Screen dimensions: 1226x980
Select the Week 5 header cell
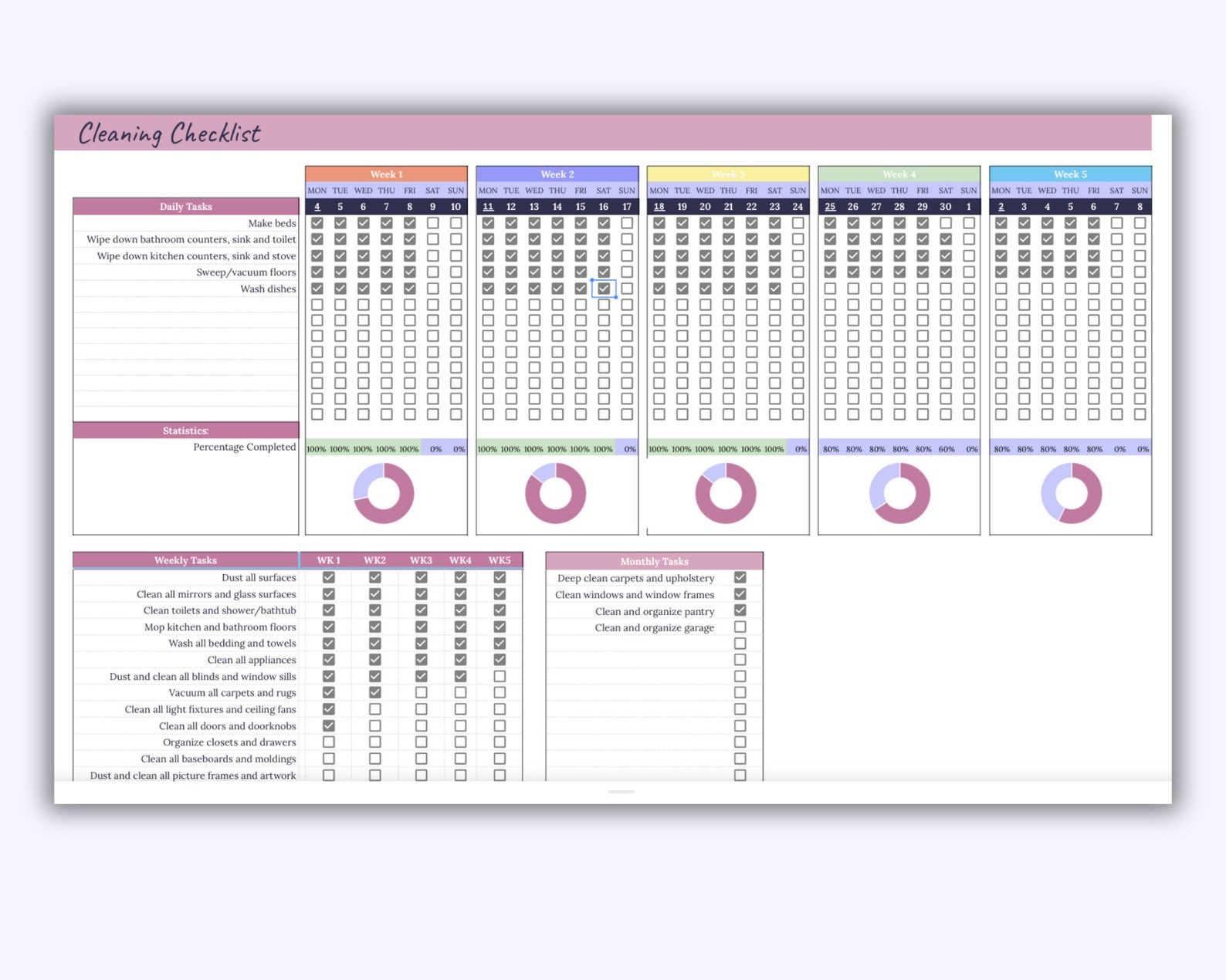1071,174
